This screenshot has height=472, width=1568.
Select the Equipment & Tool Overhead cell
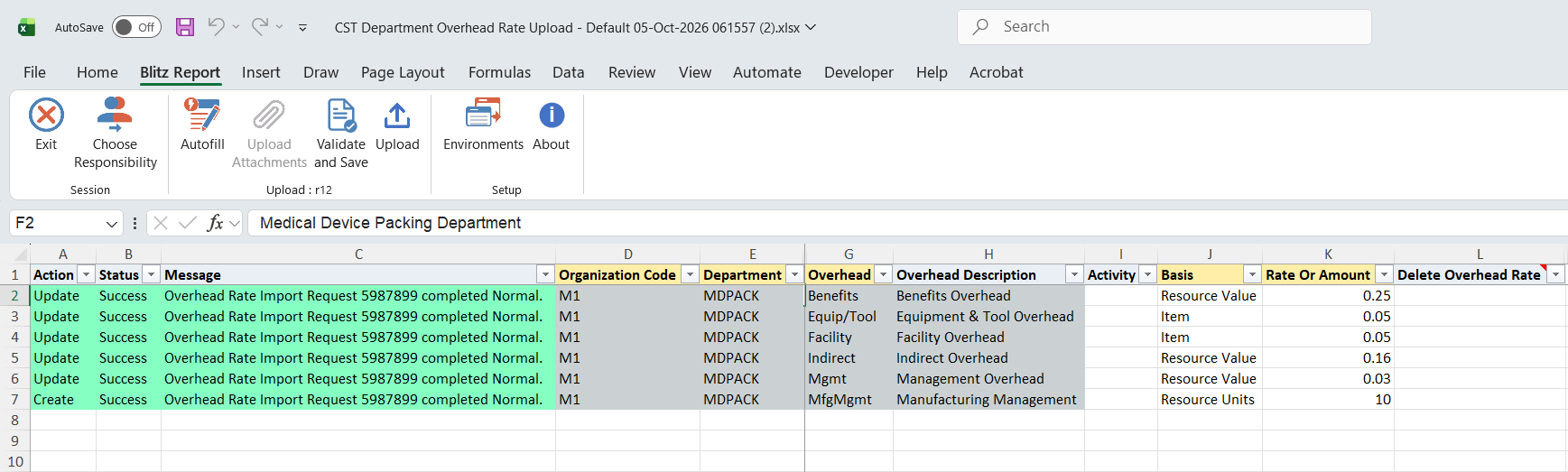[x=988, y=316]
